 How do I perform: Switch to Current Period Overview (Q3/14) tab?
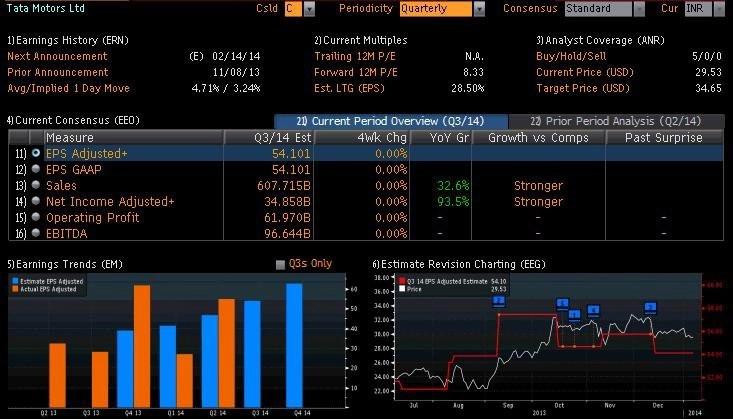[x=391, y=121]
